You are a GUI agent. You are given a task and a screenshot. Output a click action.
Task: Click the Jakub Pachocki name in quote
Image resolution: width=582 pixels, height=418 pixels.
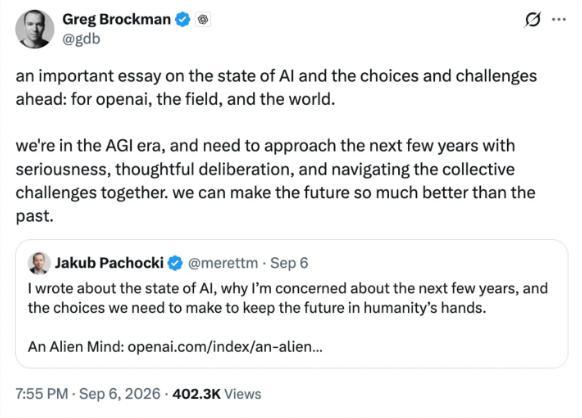click(109, 263)
